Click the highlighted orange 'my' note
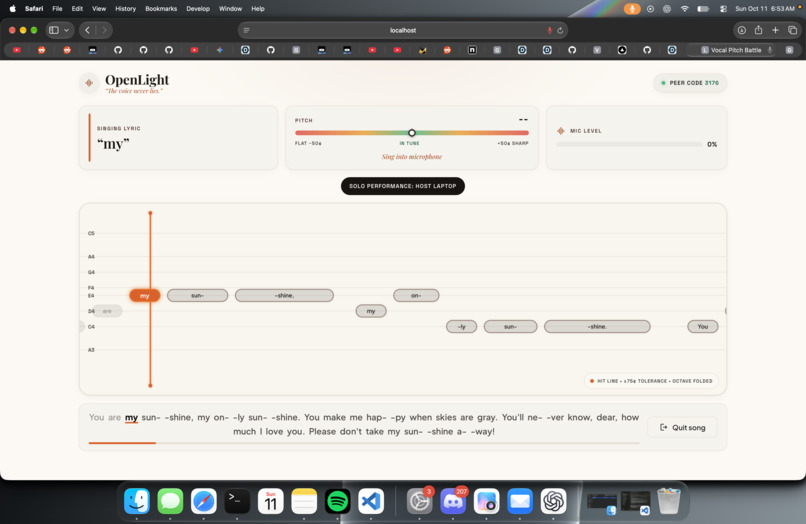Viewport: 806px width, 524px height. coord(144,296)
